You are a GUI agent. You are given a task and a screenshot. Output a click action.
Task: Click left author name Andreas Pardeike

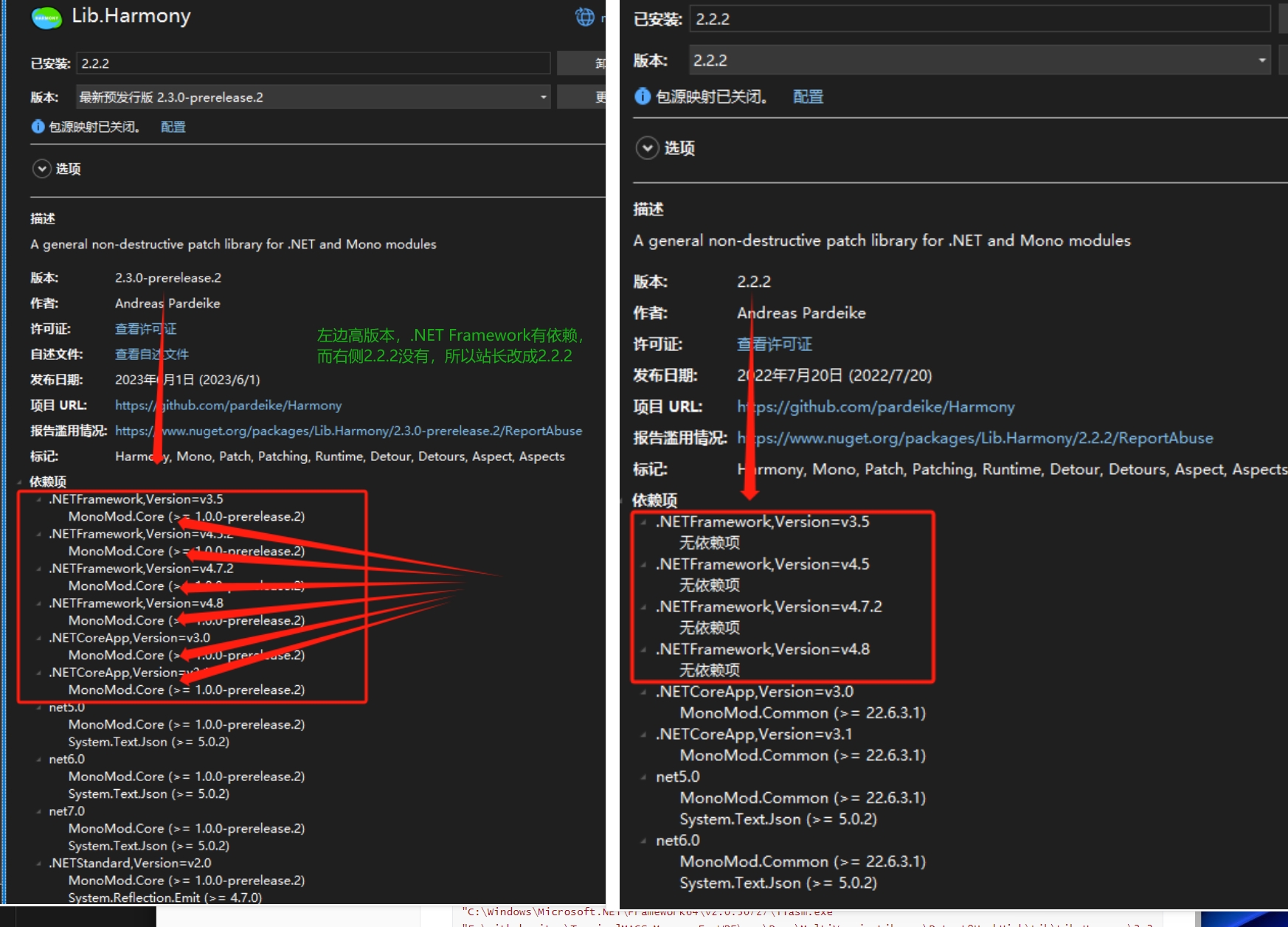[x=167, y=303]
